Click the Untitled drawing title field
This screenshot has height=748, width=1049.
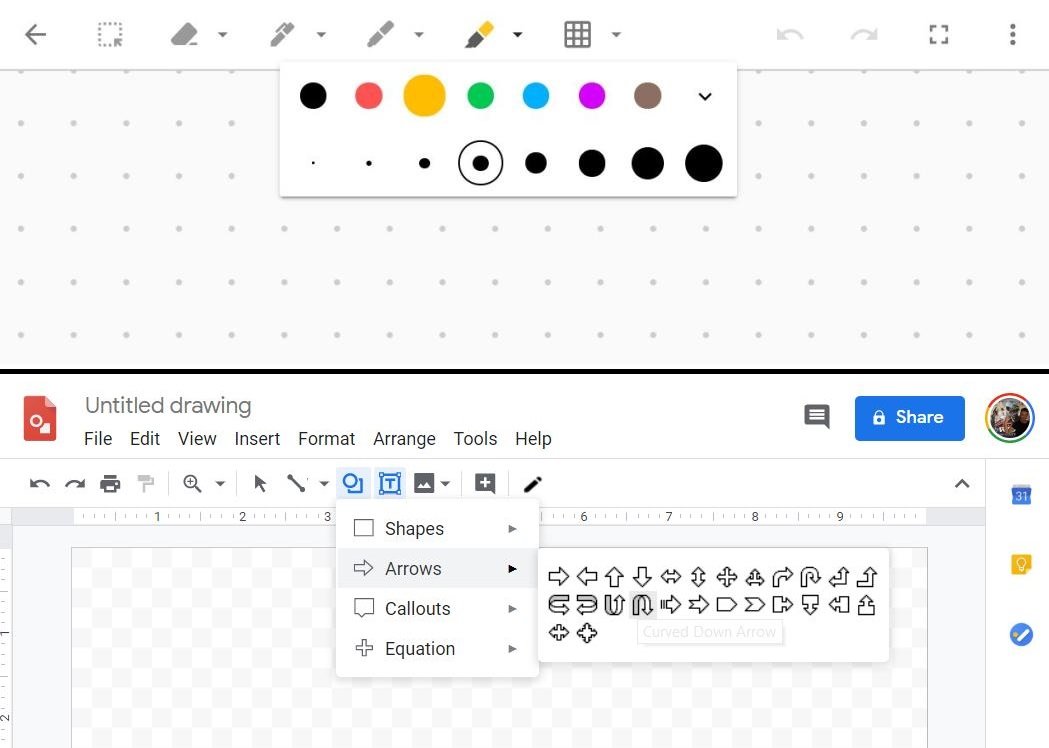(x=168, y=405)
